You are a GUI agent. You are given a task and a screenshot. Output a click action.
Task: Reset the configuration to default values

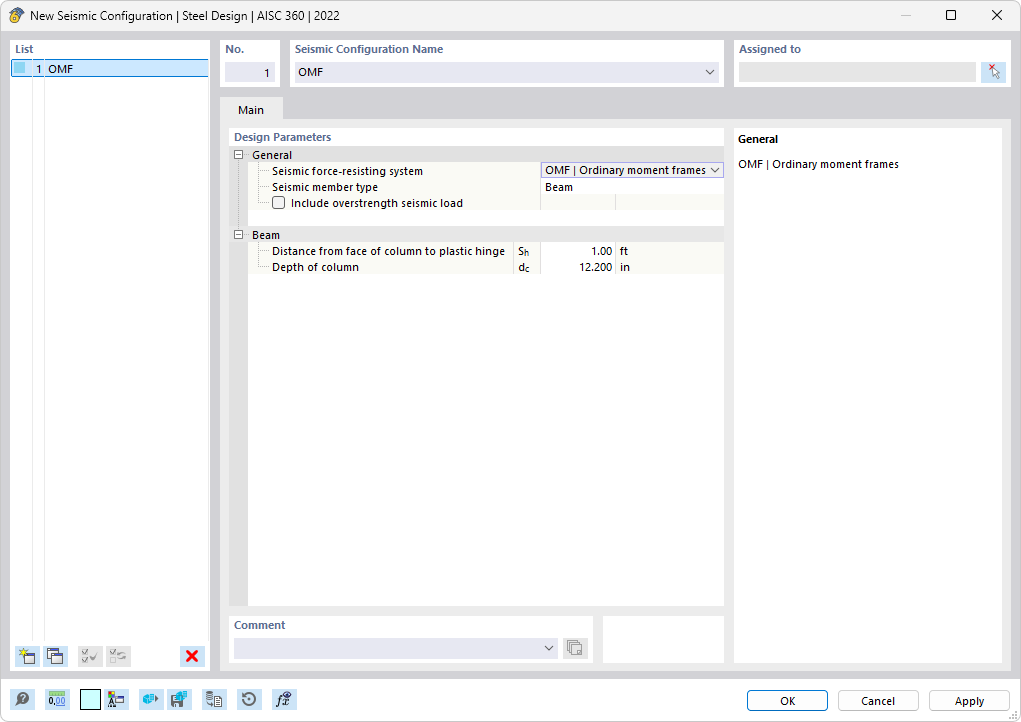(x=249, y=699)
